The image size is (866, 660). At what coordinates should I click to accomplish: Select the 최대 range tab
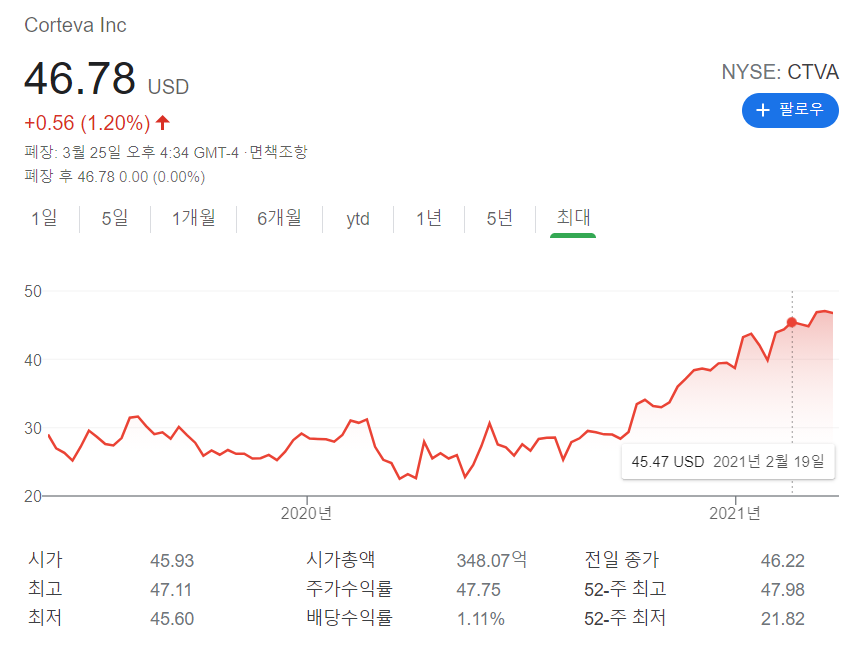click(x=573, y=218)
